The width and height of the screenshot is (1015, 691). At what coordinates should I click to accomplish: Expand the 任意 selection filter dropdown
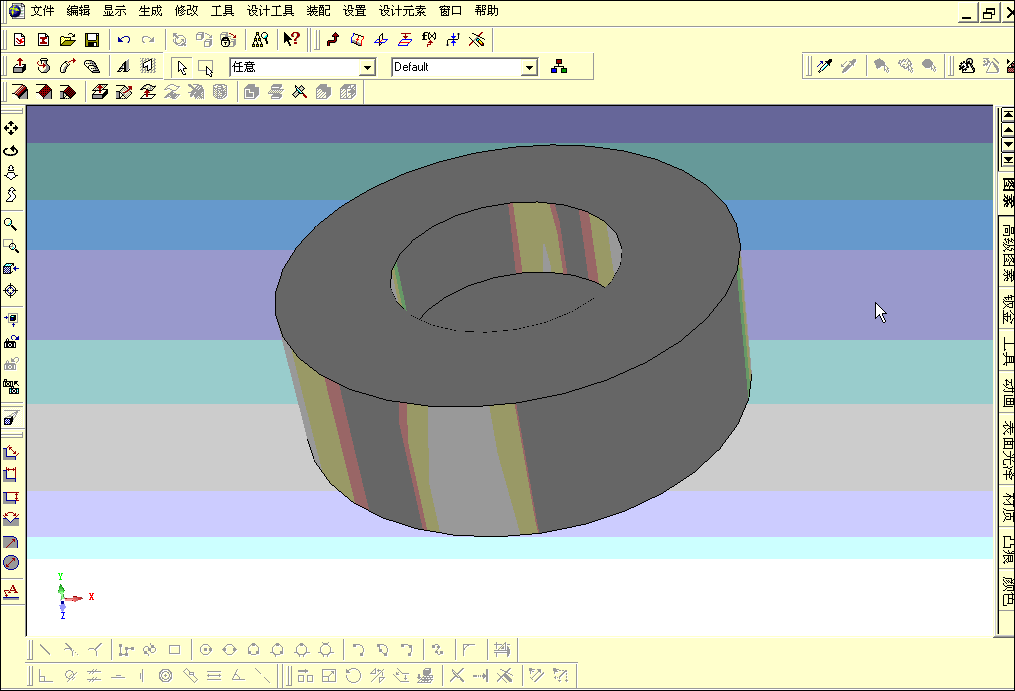coord(367,67)
